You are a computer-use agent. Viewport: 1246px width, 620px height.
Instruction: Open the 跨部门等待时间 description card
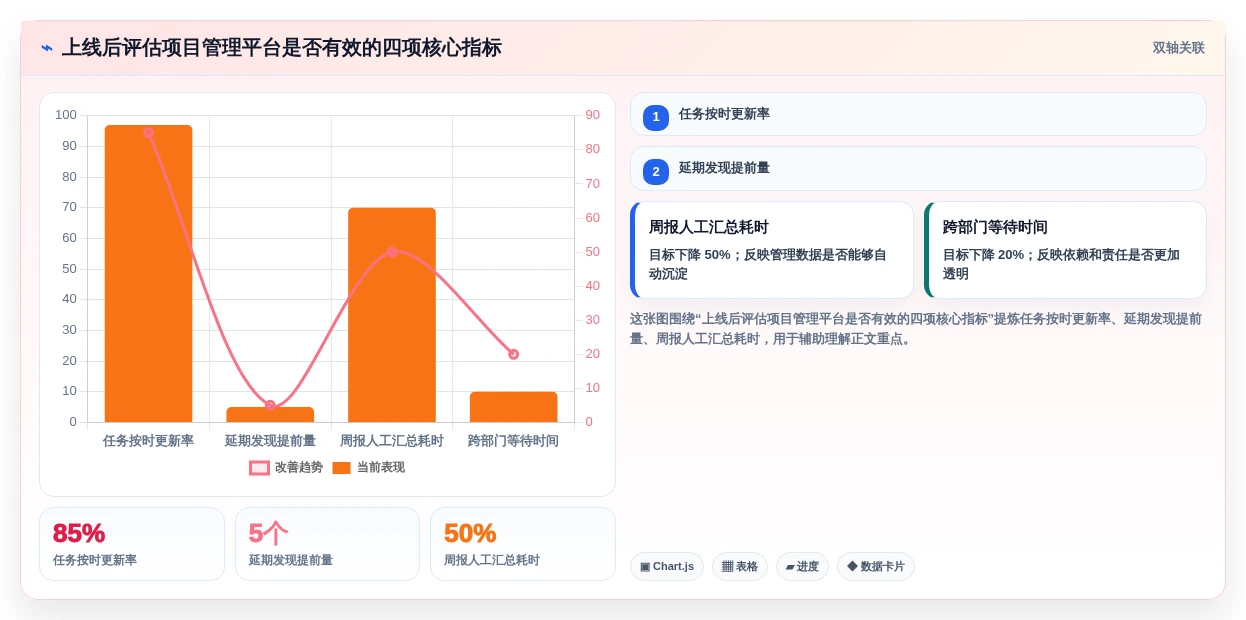1065,250
